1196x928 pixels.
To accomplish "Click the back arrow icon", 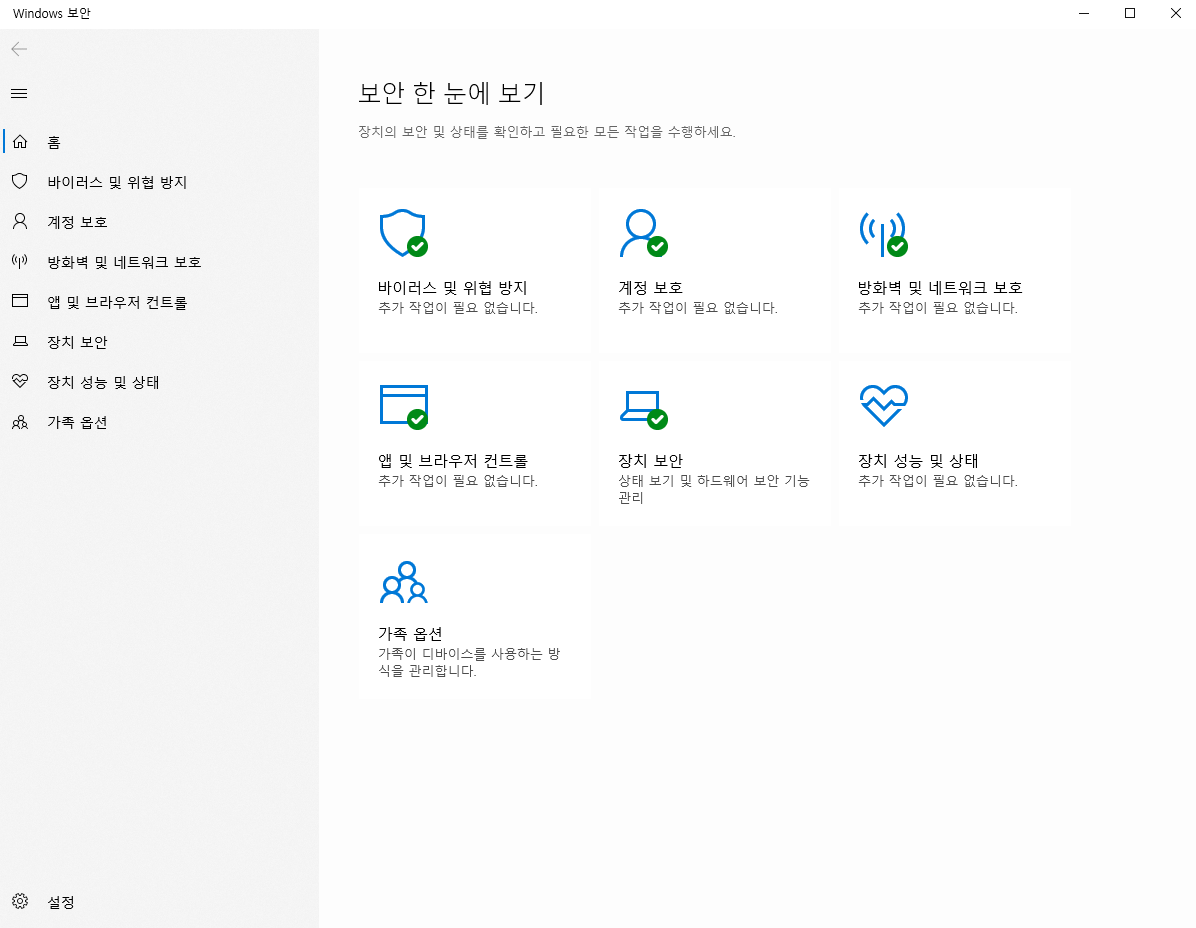I will click(x=19, y=50).
